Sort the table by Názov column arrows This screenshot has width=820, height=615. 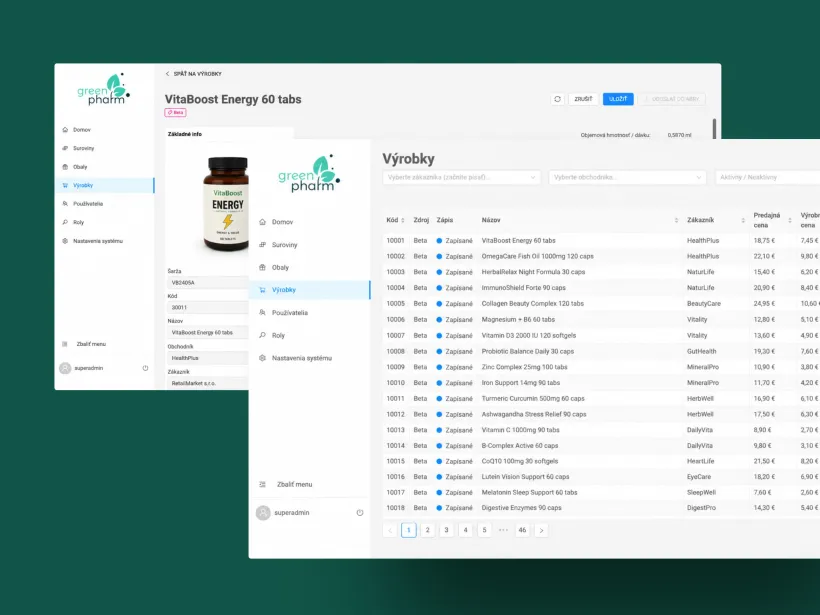click(676, 220)
